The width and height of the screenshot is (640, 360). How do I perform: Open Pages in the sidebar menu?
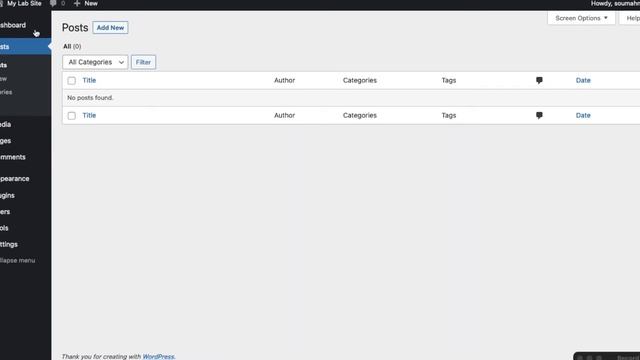click(6, 141)
